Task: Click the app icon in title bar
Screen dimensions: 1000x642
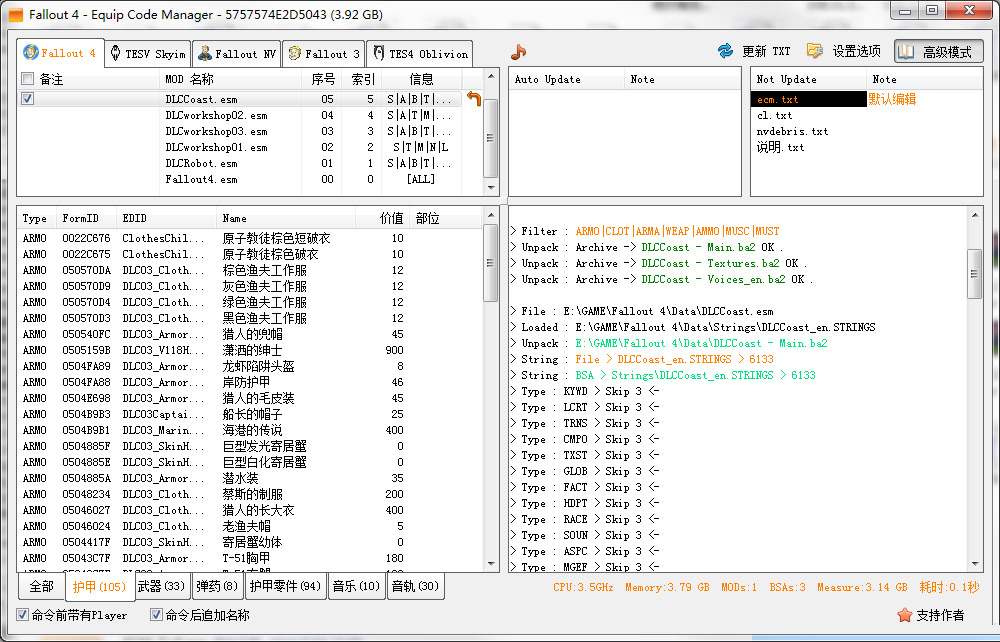Action: (x=14, y=14)
